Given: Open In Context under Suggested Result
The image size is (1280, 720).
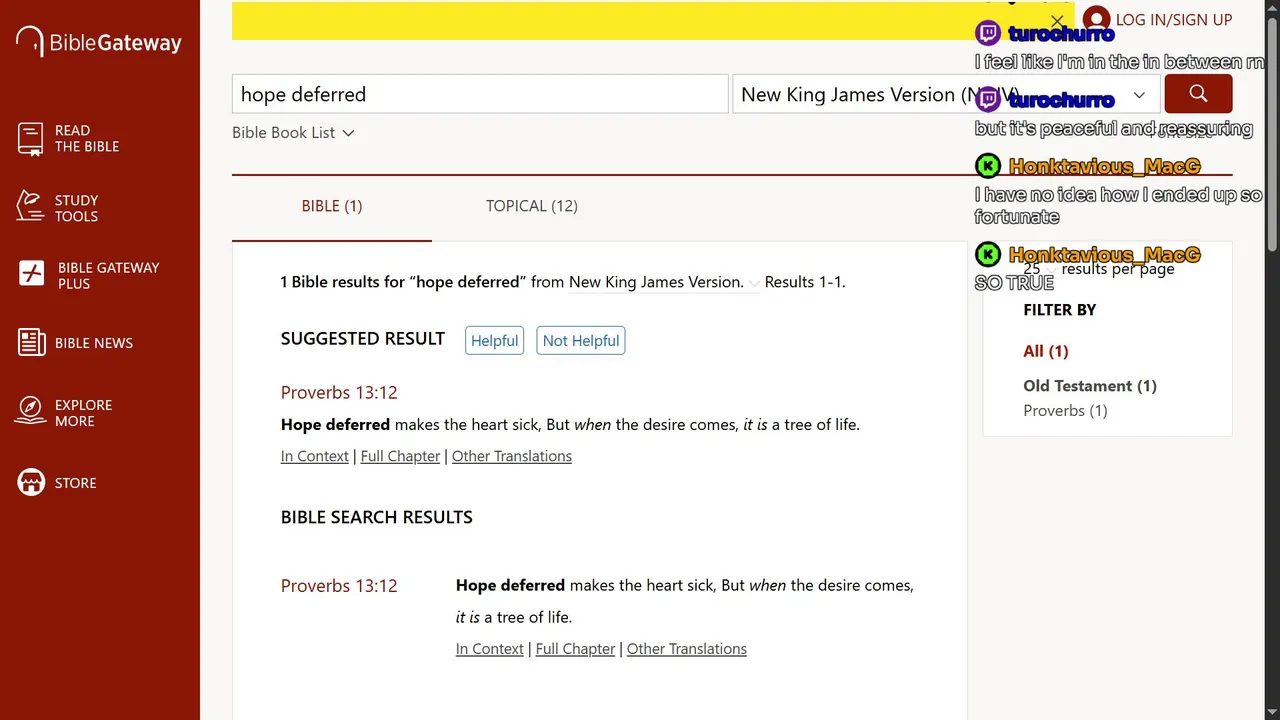Looking at the screenshot, I should (x=315, y=456).
